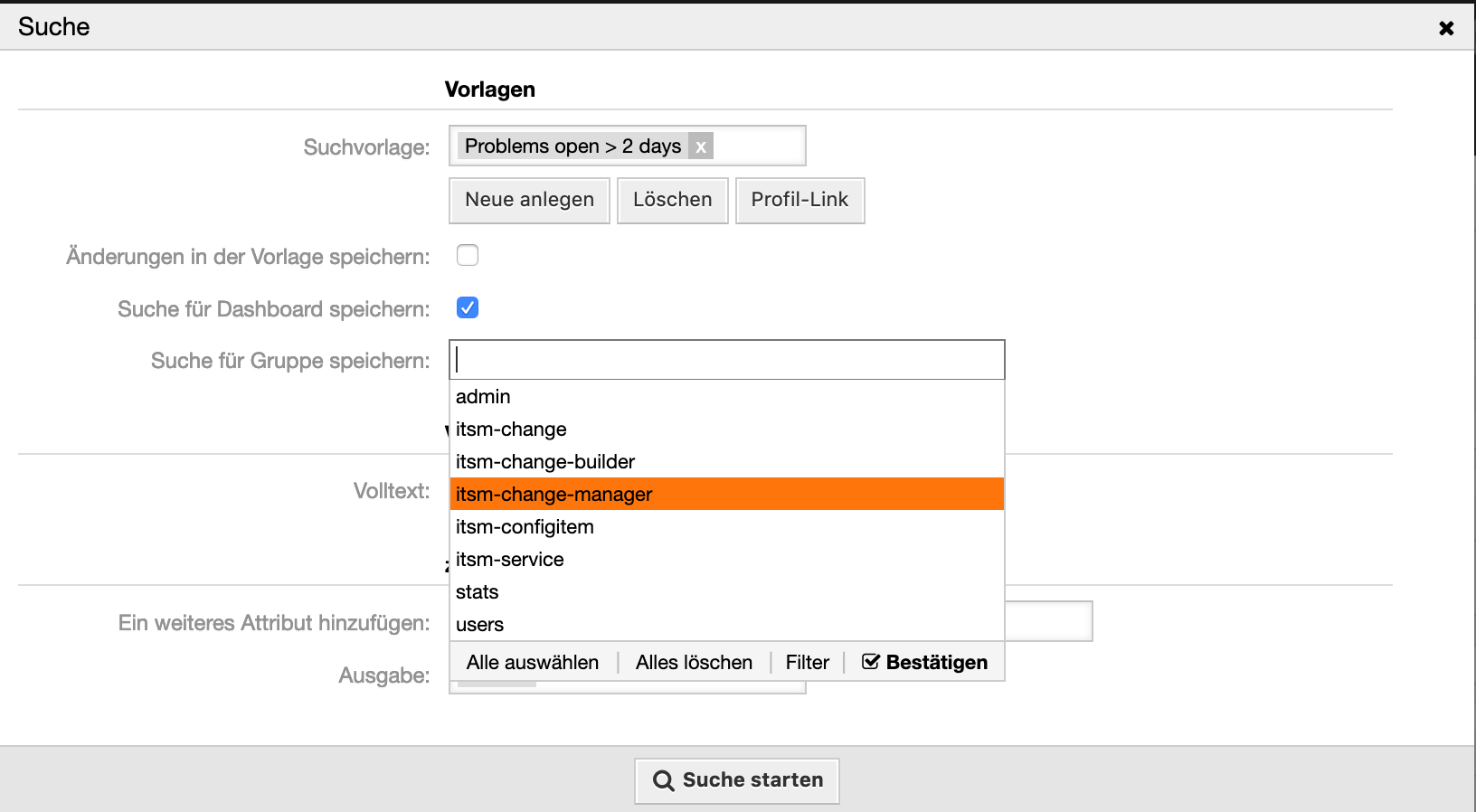The image size is (1476, 812).
Task: Select 'admin' from the group list
Action: pyautogui.click(x=483, y=397)
